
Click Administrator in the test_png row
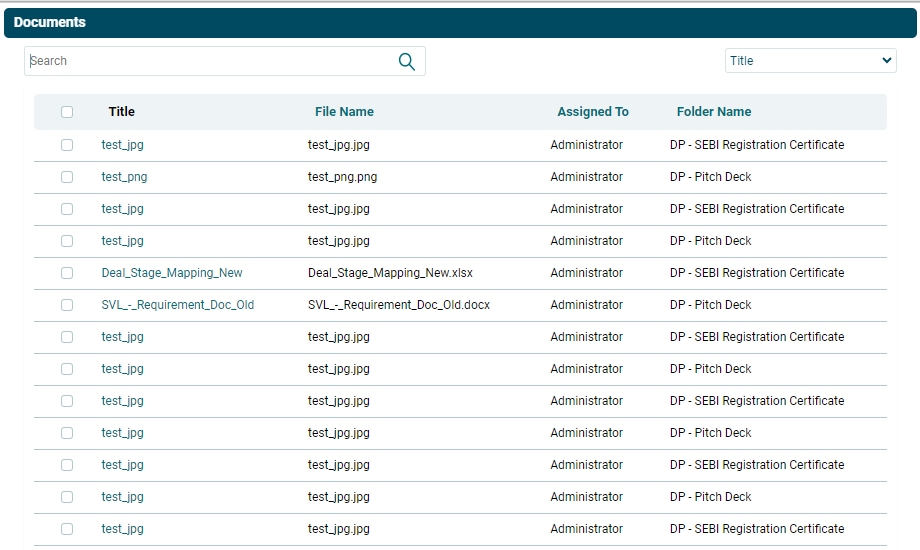coord(586,177)
